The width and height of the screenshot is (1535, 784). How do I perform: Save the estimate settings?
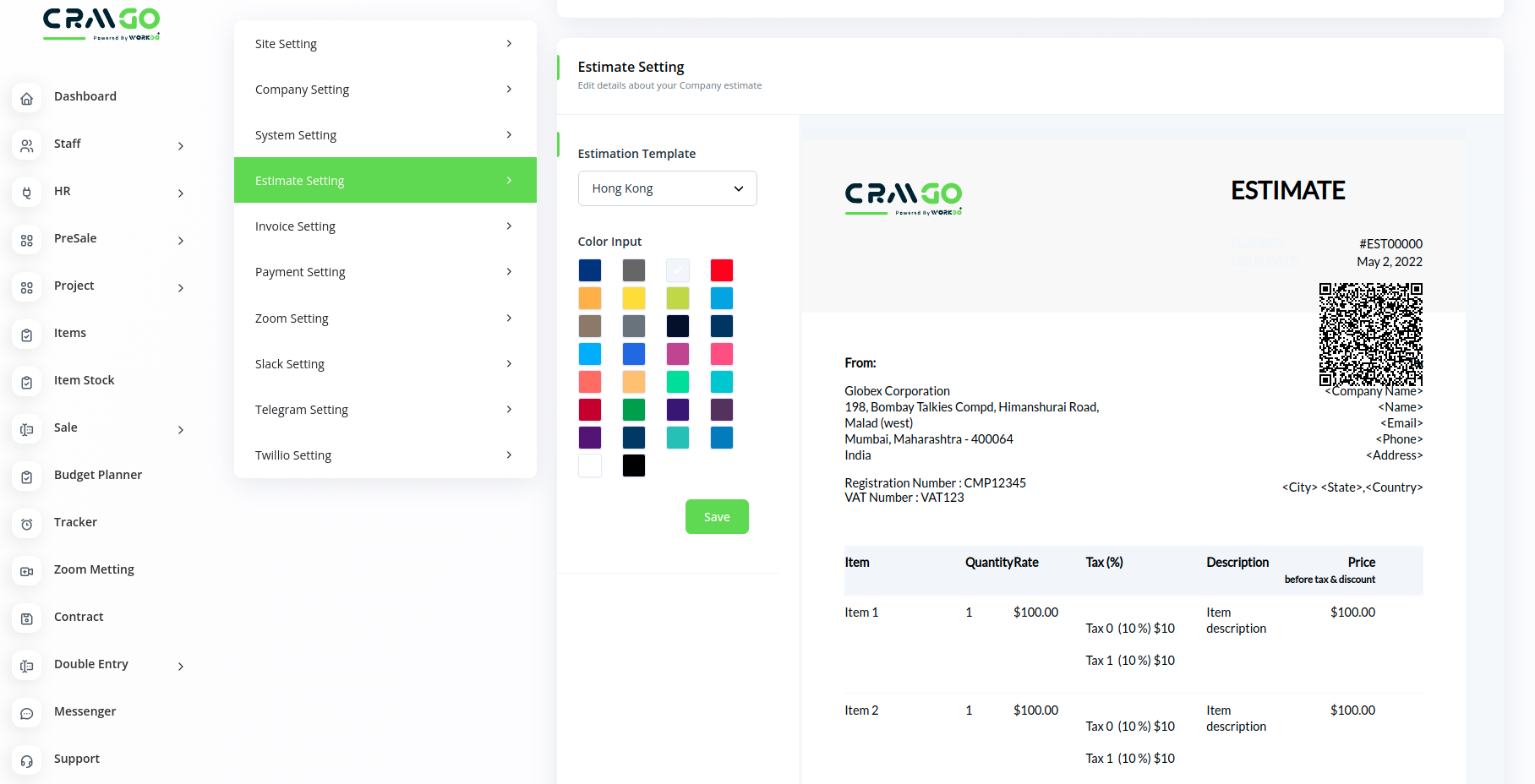pos(717,517)
